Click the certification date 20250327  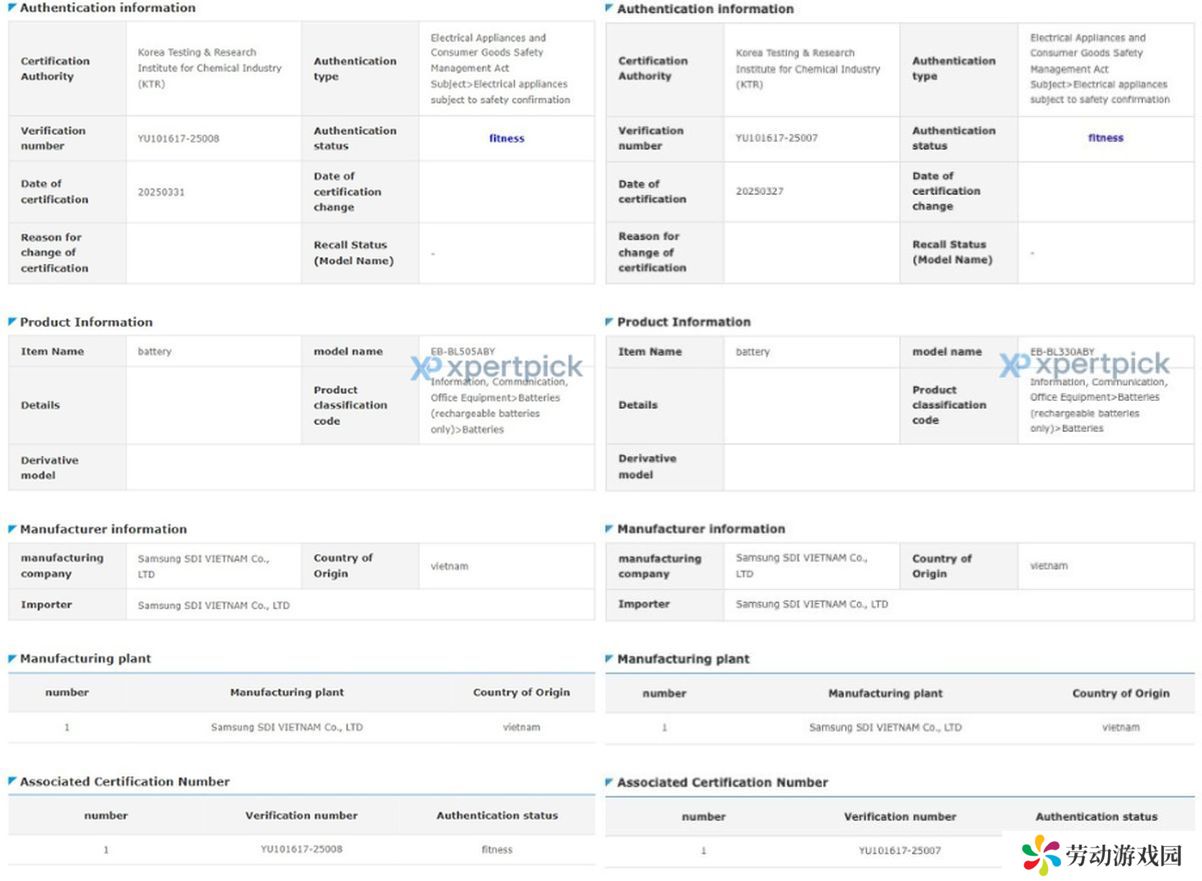click(760, 191)
